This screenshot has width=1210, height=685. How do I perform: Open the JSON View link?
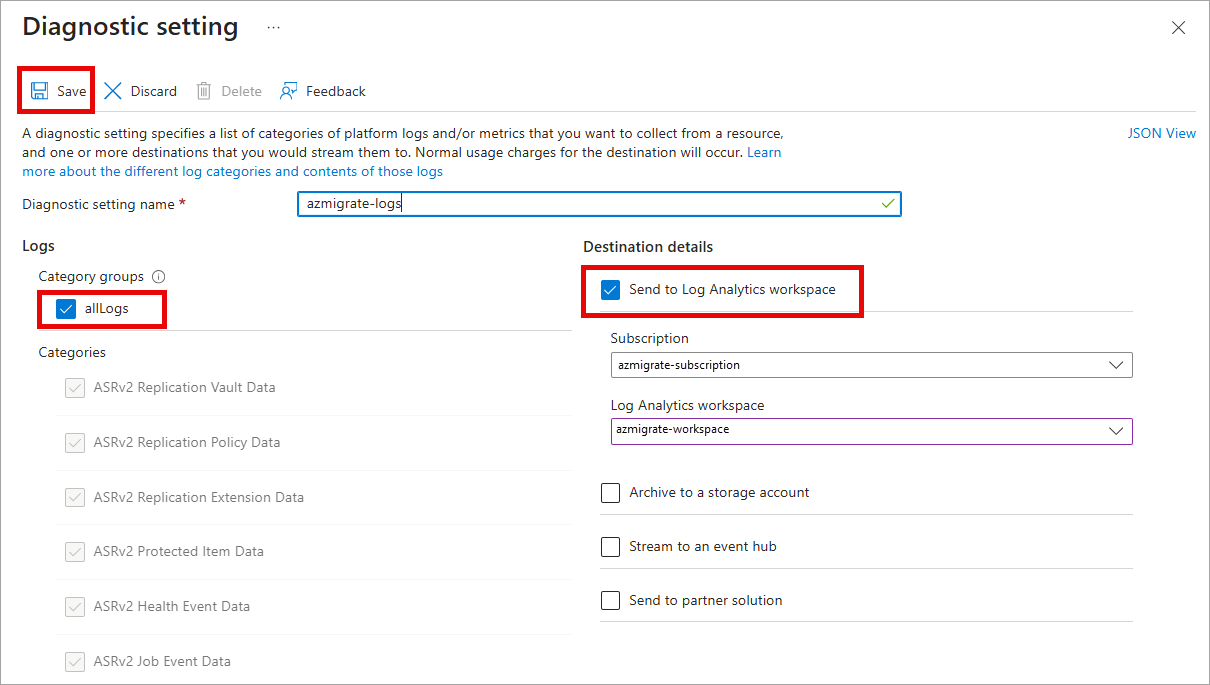click(x=1161, y=133)
